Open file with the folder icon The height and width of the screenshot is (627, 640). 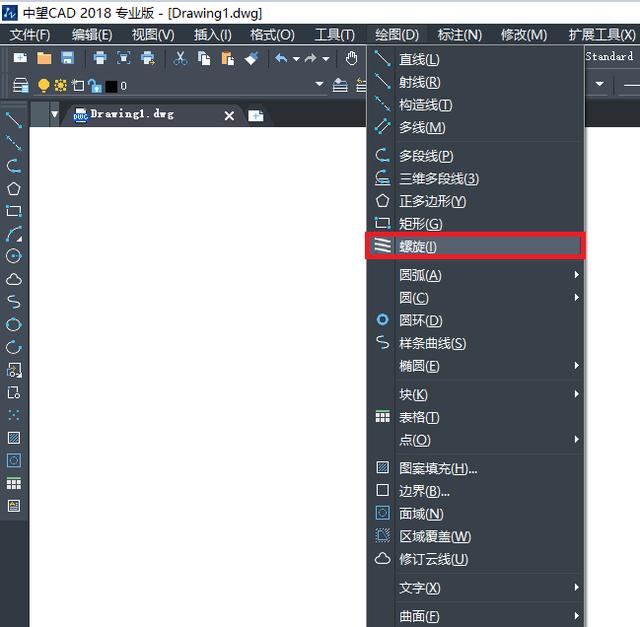(x=44, y=58)
